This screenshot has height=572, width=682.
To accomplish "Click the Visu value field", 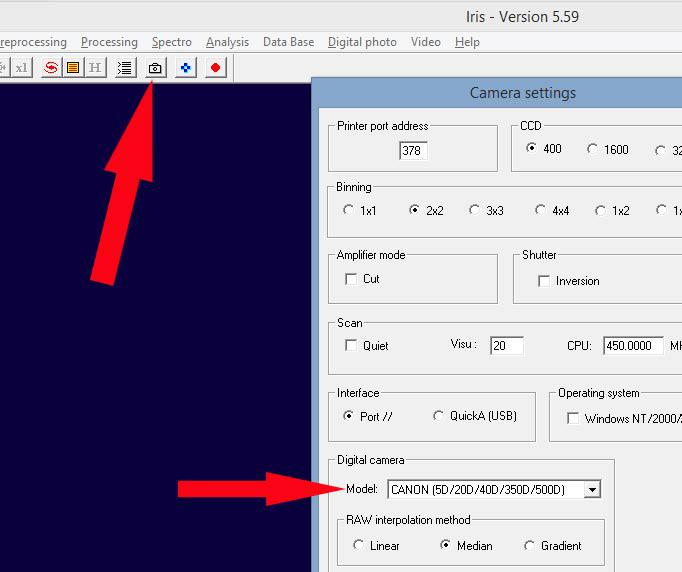I will click(507, 346).
